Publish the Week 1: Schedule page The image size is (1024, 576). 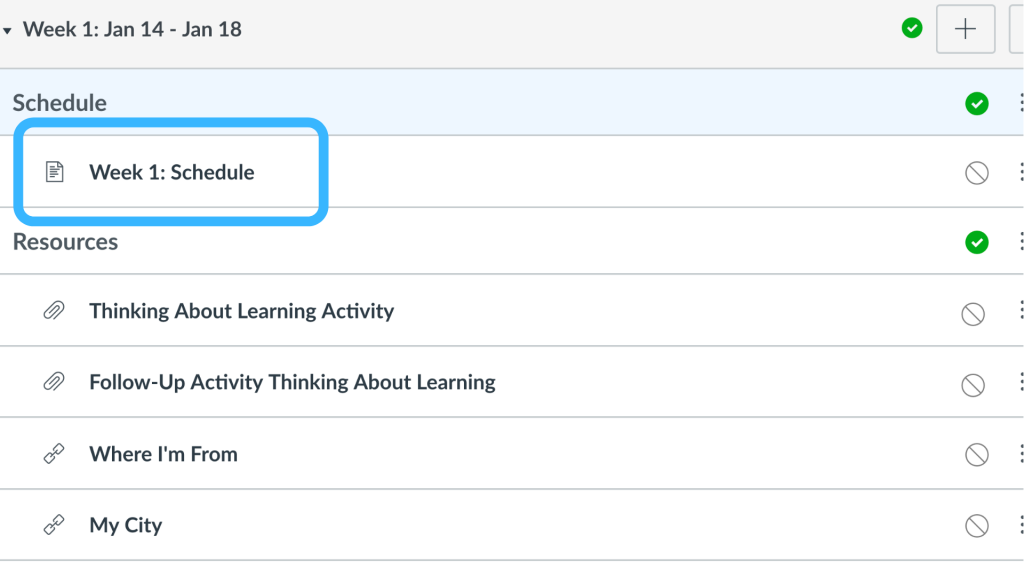click(976, 173)
